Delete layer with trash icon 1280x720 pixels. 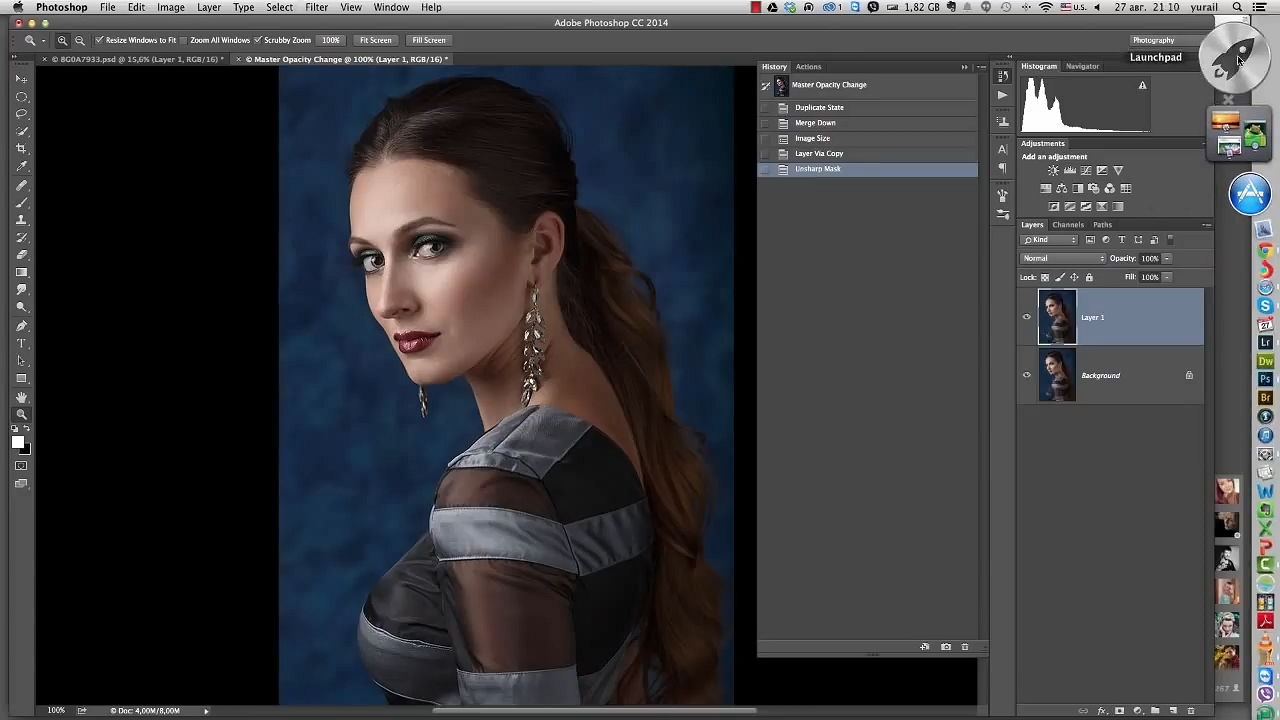(1191, 711)
